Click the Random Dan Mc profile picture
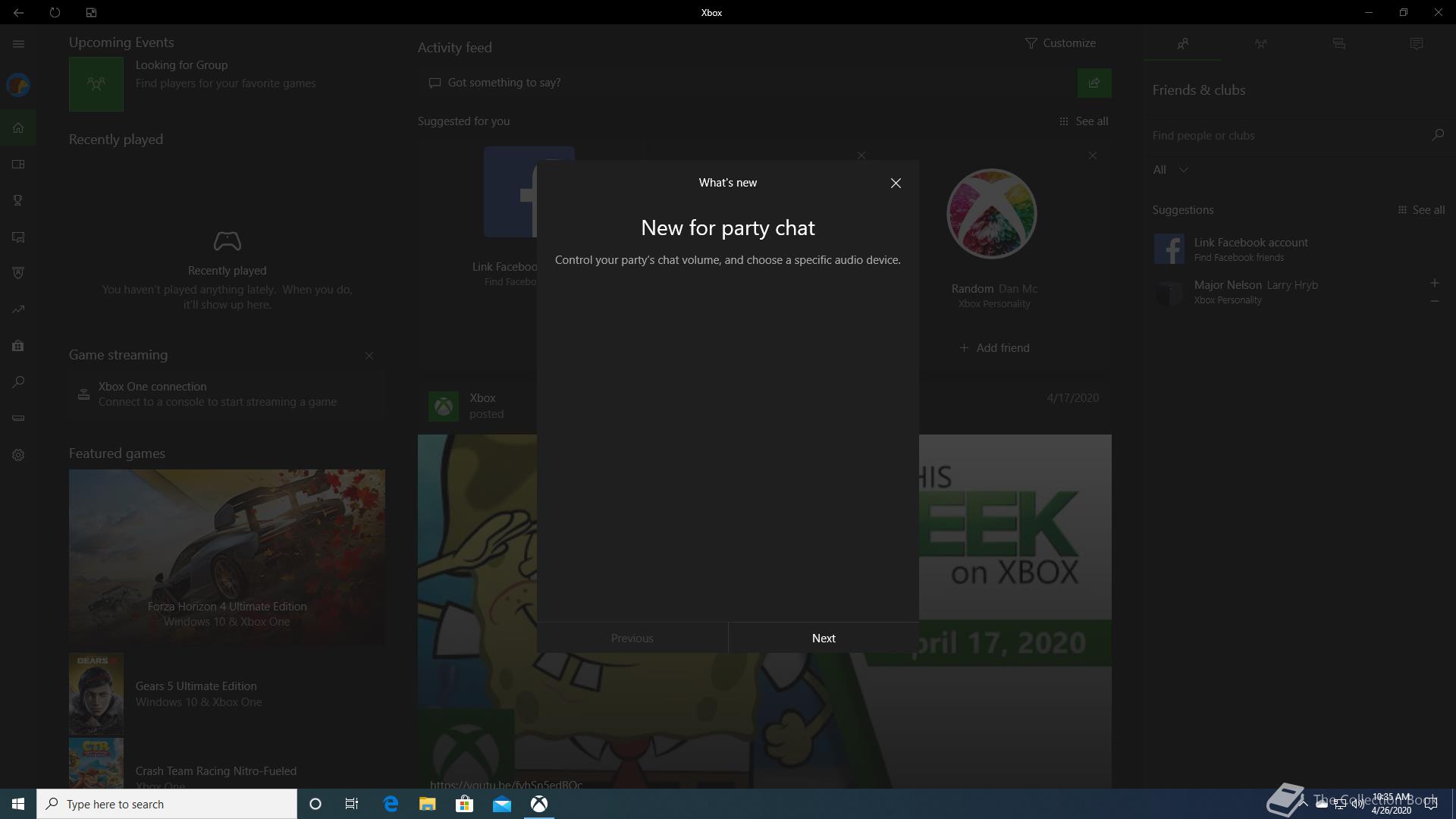 click(x=991, y=214)
